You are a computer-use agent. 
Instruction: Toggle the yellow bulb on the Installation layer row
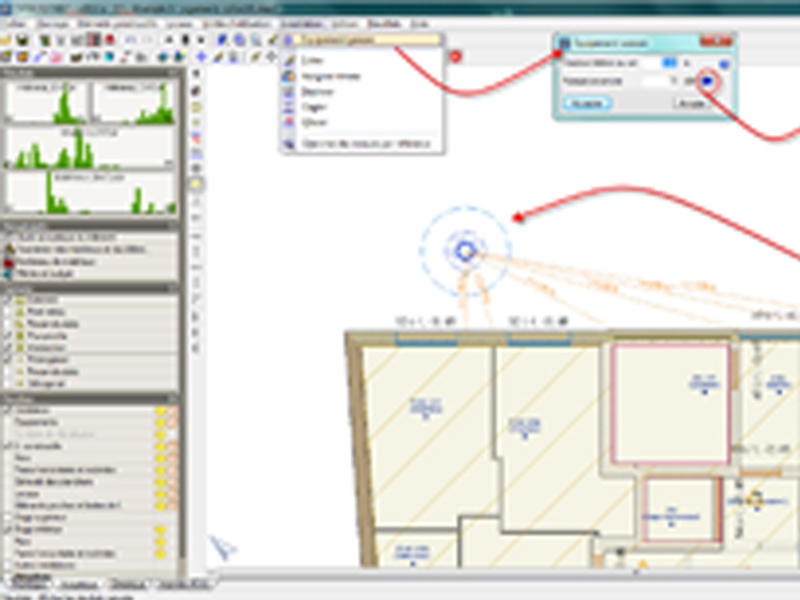(x=159, y=411)
